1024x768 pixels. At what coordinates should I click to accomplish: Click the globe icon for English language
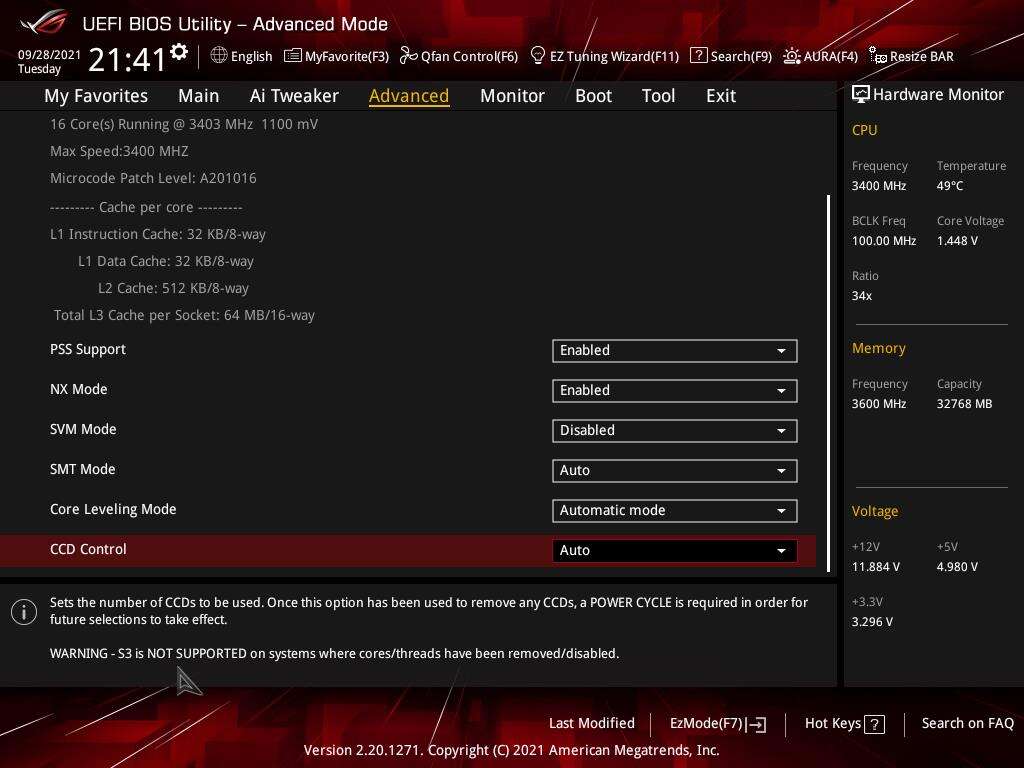click(219, 56)
